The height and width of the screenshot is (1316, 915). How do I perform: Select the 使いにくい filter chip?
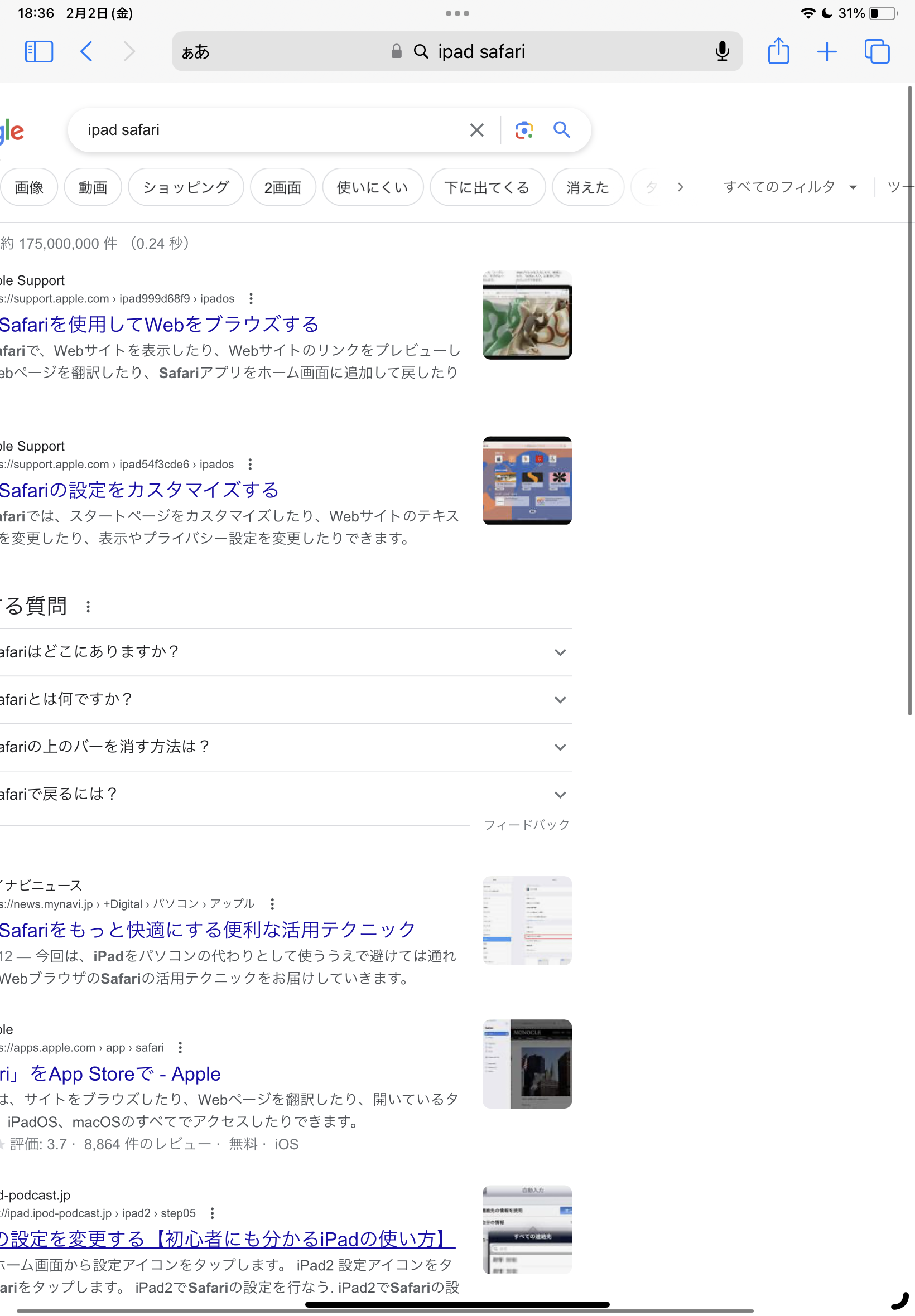(x=373, y=187)
